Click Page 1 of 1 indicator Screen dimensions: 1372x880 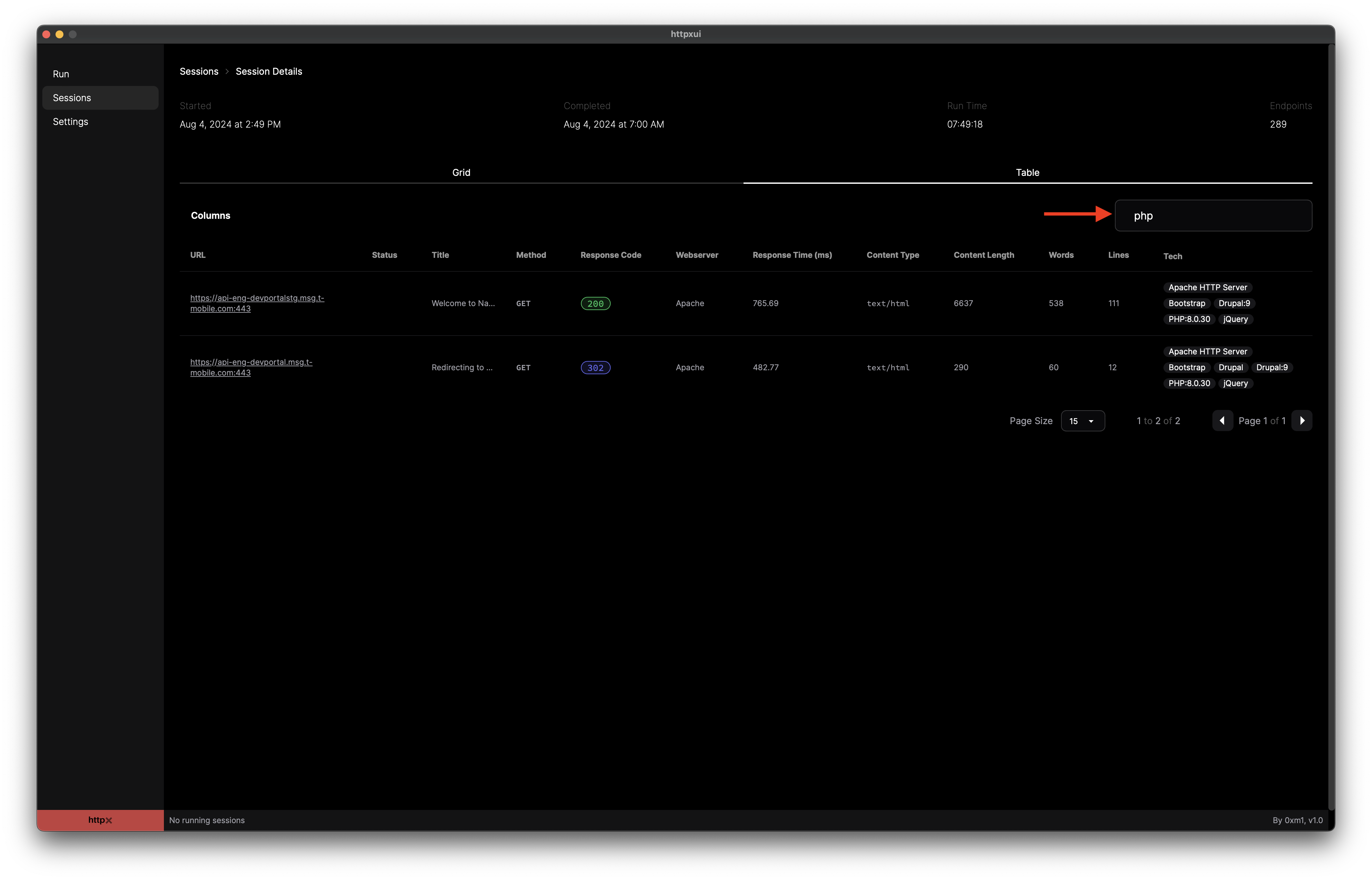point(1262,420)
